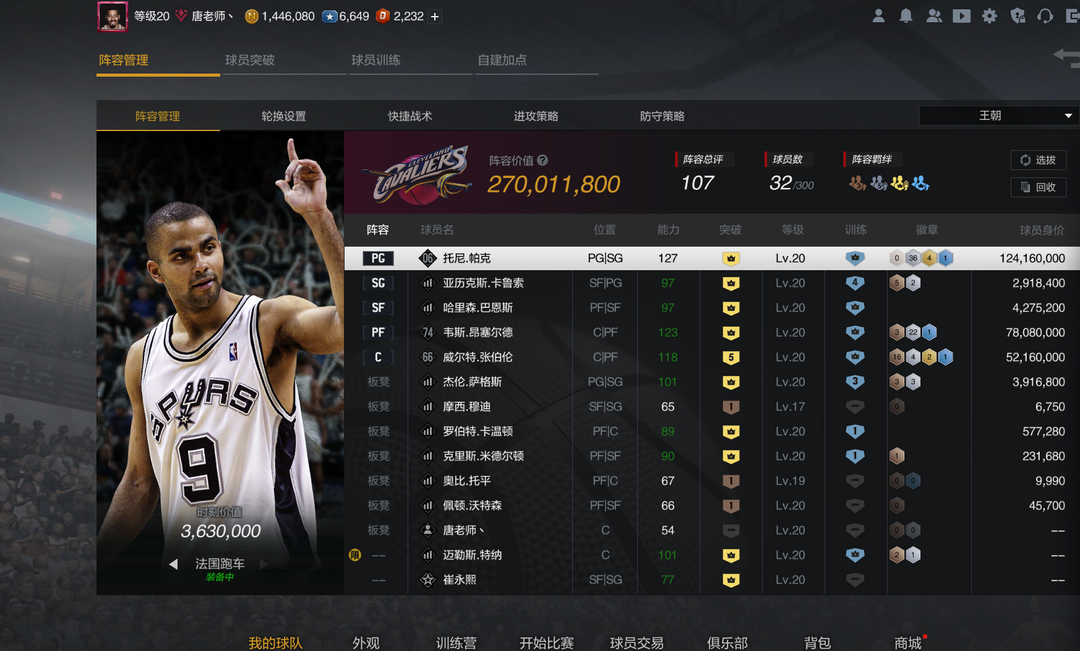This screenshot has width=1080, height=651.
Task: Open the 王朝 lineup dropdown
Action: click(998, 116)
